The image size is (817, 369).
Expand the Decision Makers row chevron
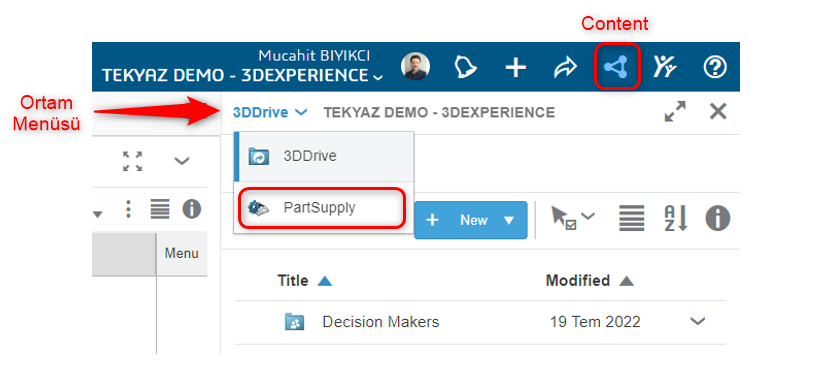coord(698,321)
